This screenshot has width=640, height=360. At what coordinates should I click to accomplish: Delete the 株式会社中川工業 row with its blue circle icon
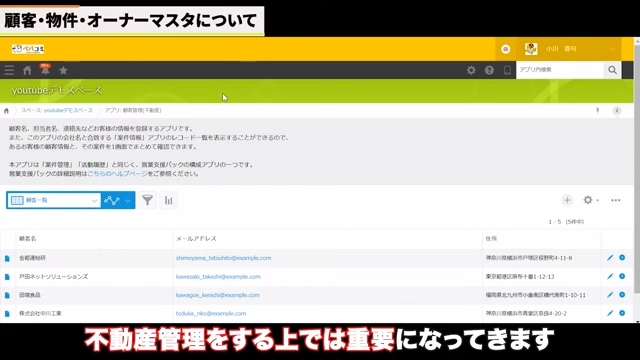coord(622,313)
